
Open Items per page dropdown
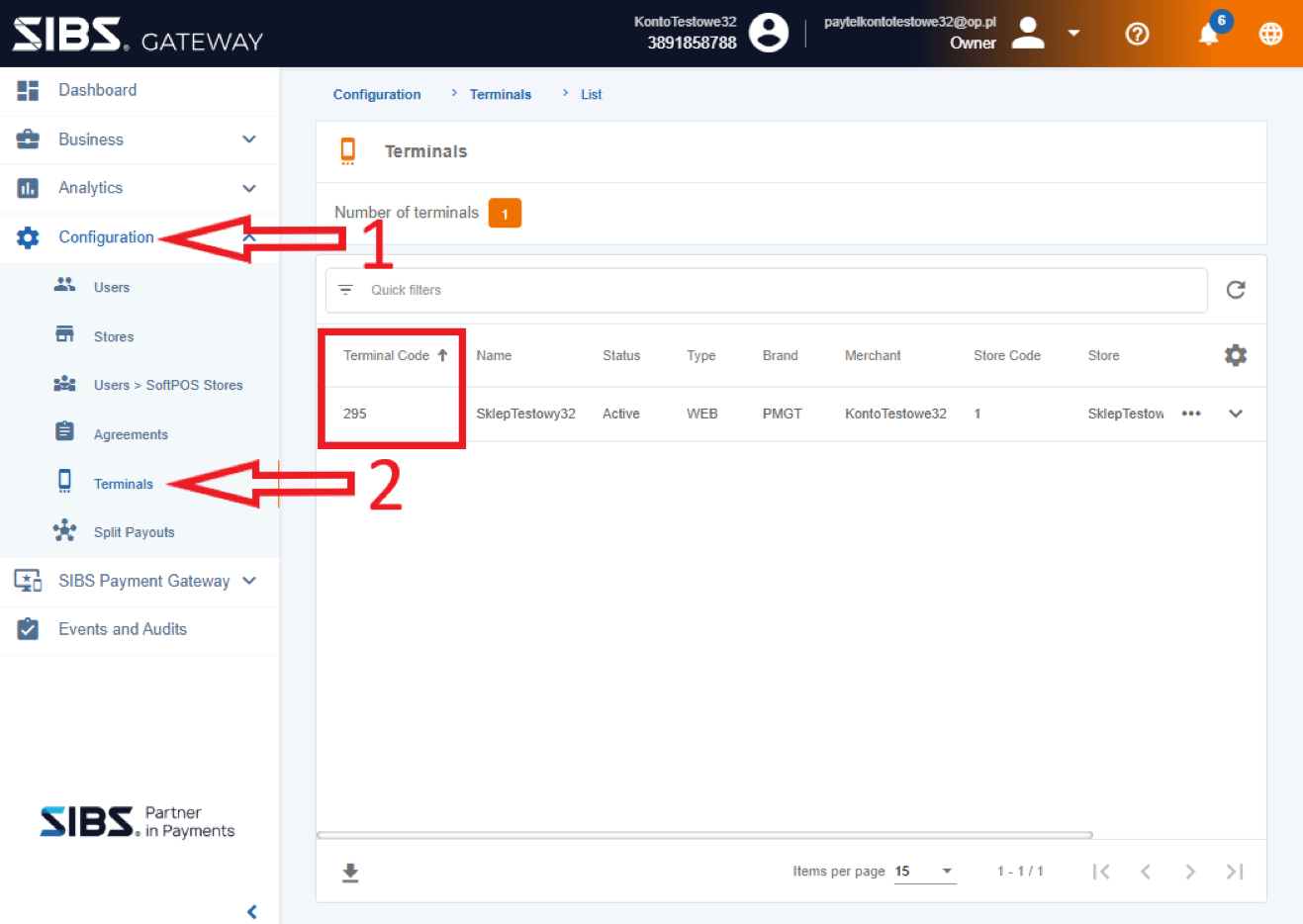[x=925, y=872]
